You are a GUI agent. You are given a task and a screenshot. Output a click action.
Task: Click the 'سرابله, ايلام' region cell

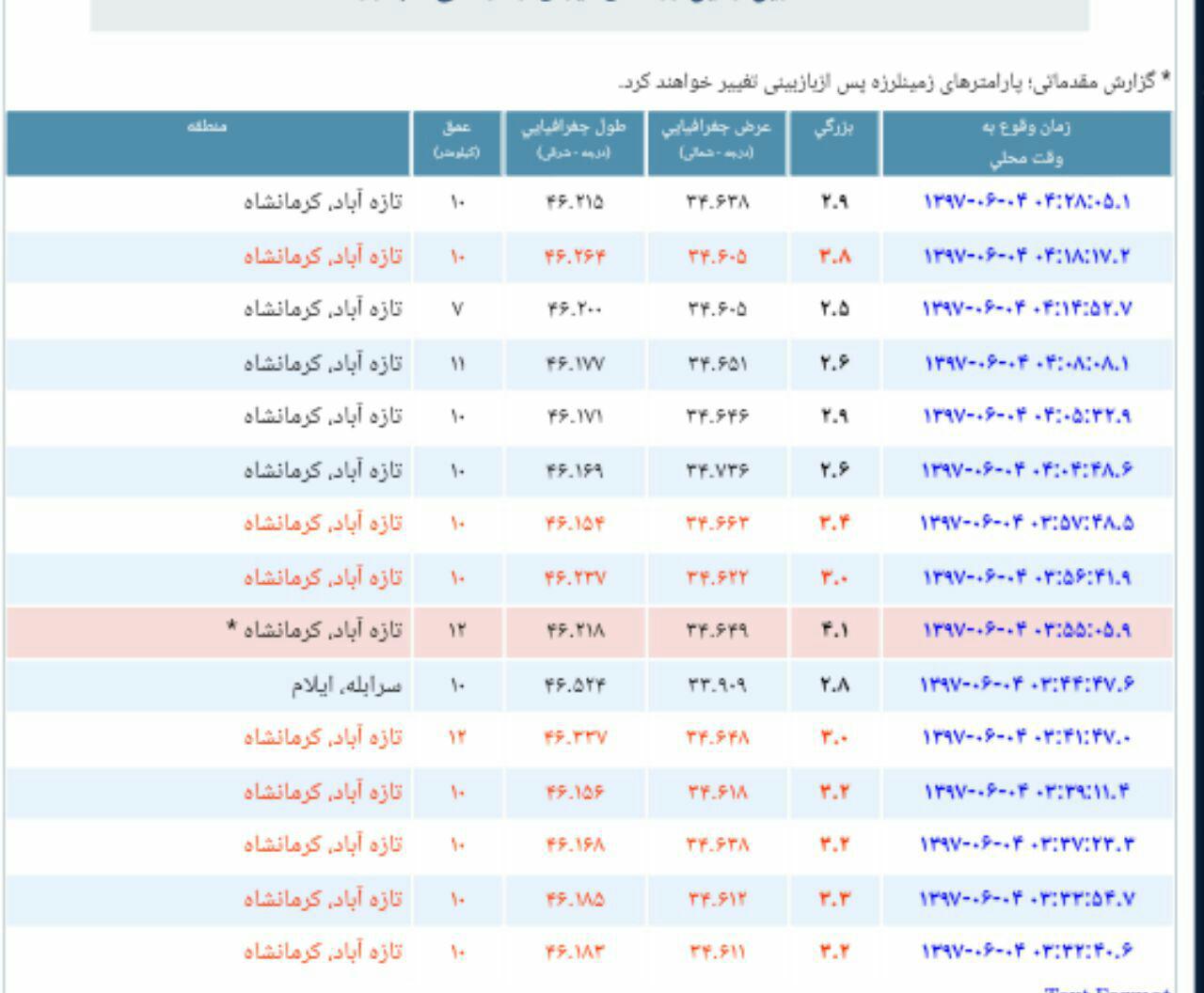pyautogui.click(x=345, y=686)
